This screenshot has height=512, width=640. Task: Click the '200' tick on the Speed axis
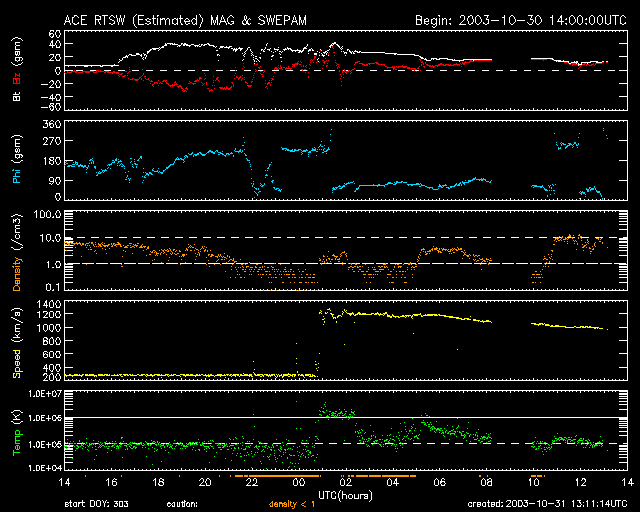(x=52, y=377)
